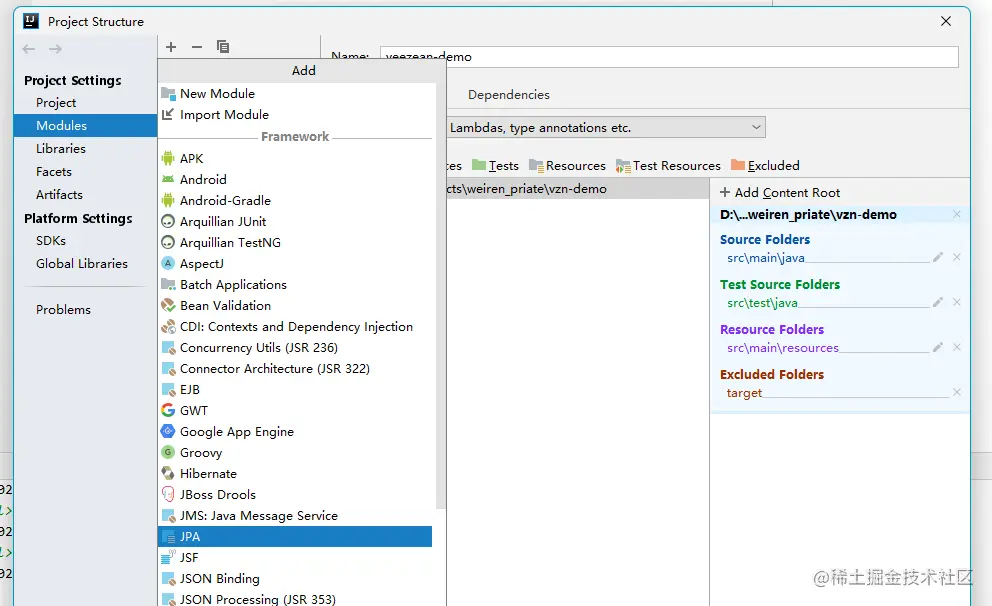
Task: Click the JBoss Drools icon
Action: [x=168, y=494]
